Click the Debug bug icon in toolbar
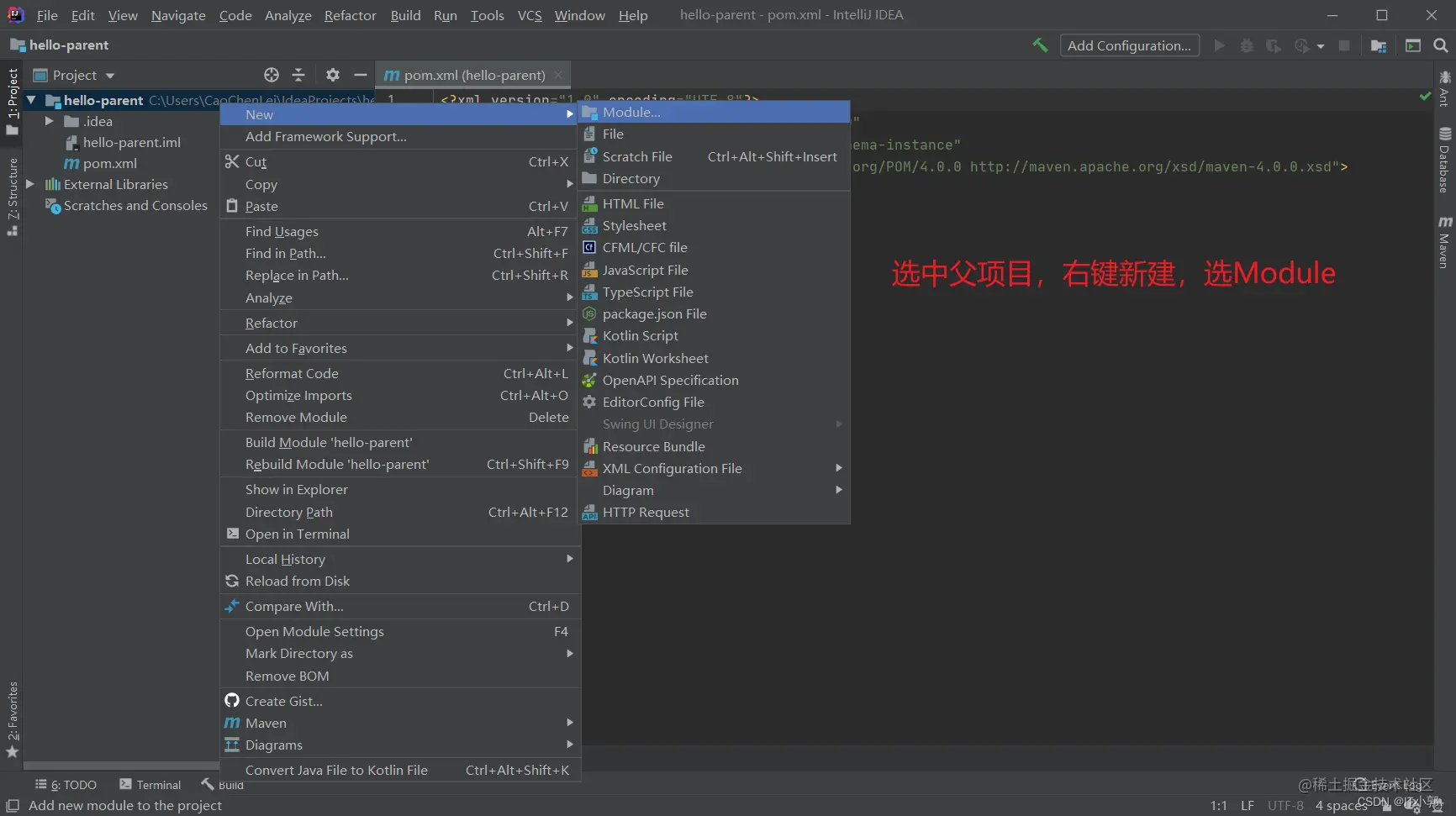The width and height of the screenshot is (1456, 816). click(1247, 45)
